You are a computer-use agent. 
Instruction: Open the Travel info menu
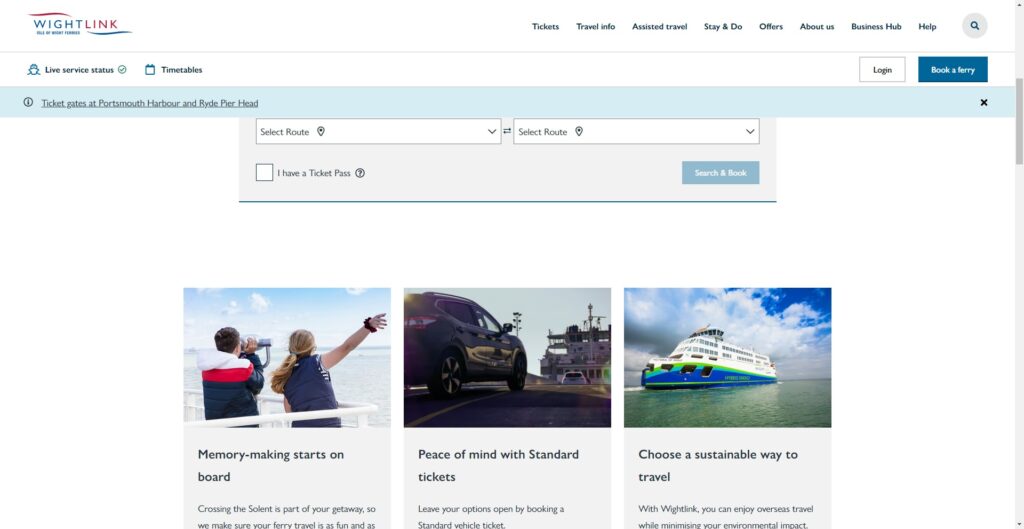(595, 27)
